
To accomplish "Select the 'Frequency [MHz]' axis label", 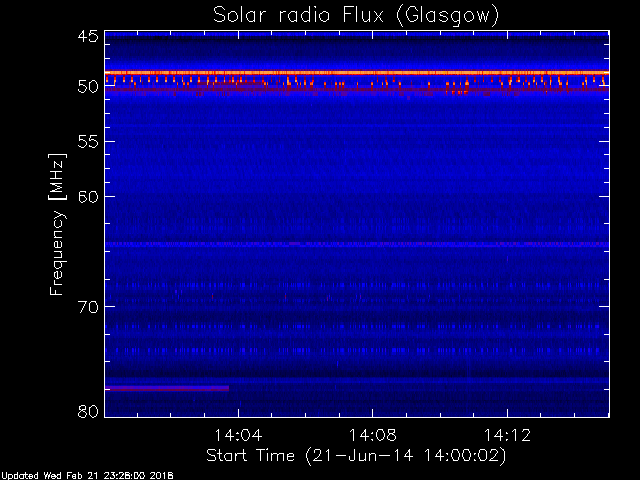I will pyautogui.click(x=57, y=224).
